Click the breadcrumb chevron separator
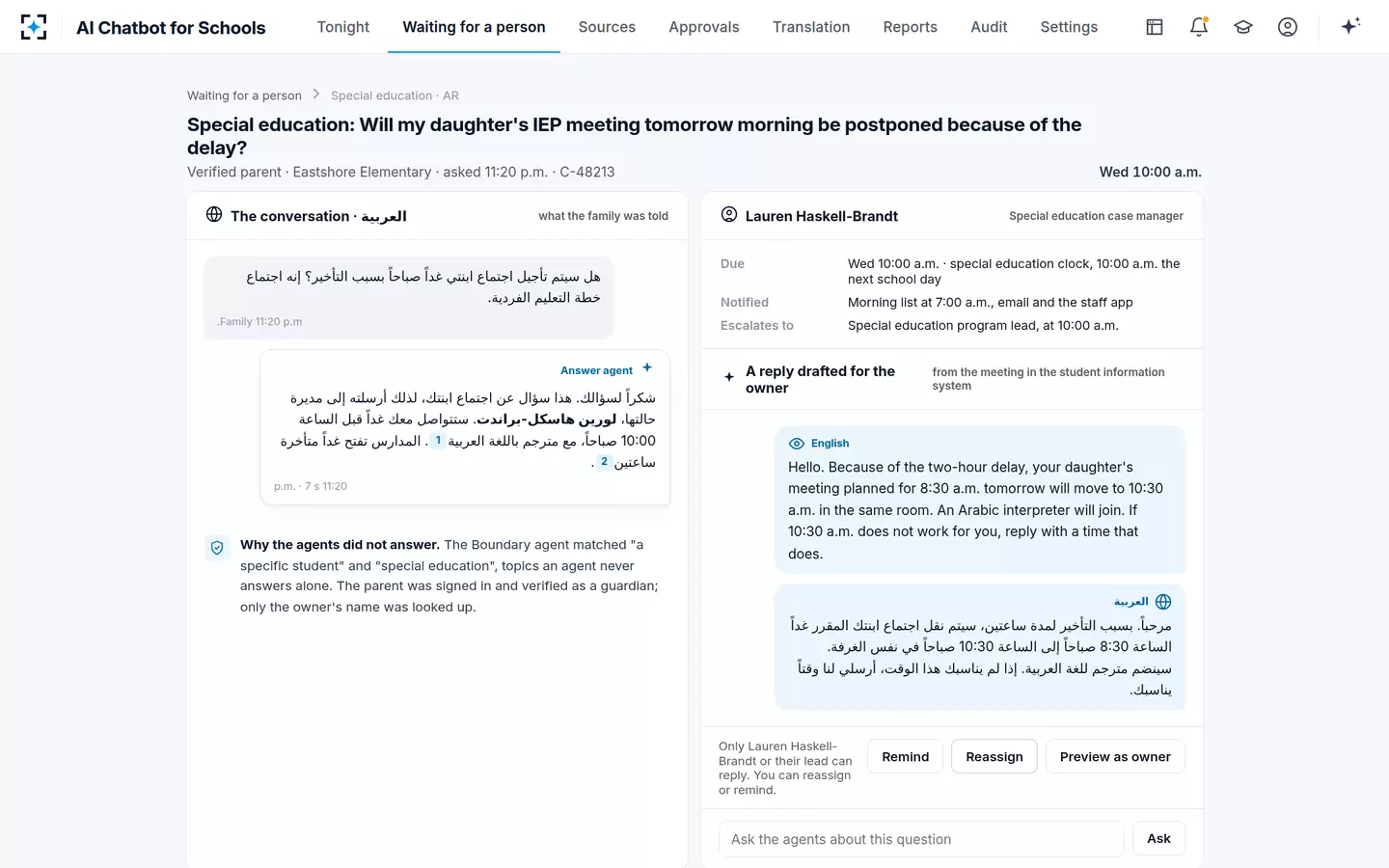This screenshot has width=1389, height=868. point(315,95)
